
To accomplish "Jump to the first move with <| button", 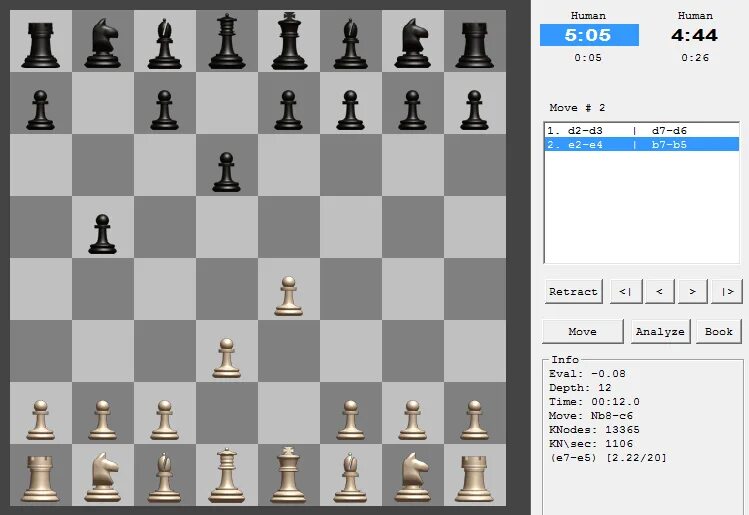I will [x=626, y=291].
